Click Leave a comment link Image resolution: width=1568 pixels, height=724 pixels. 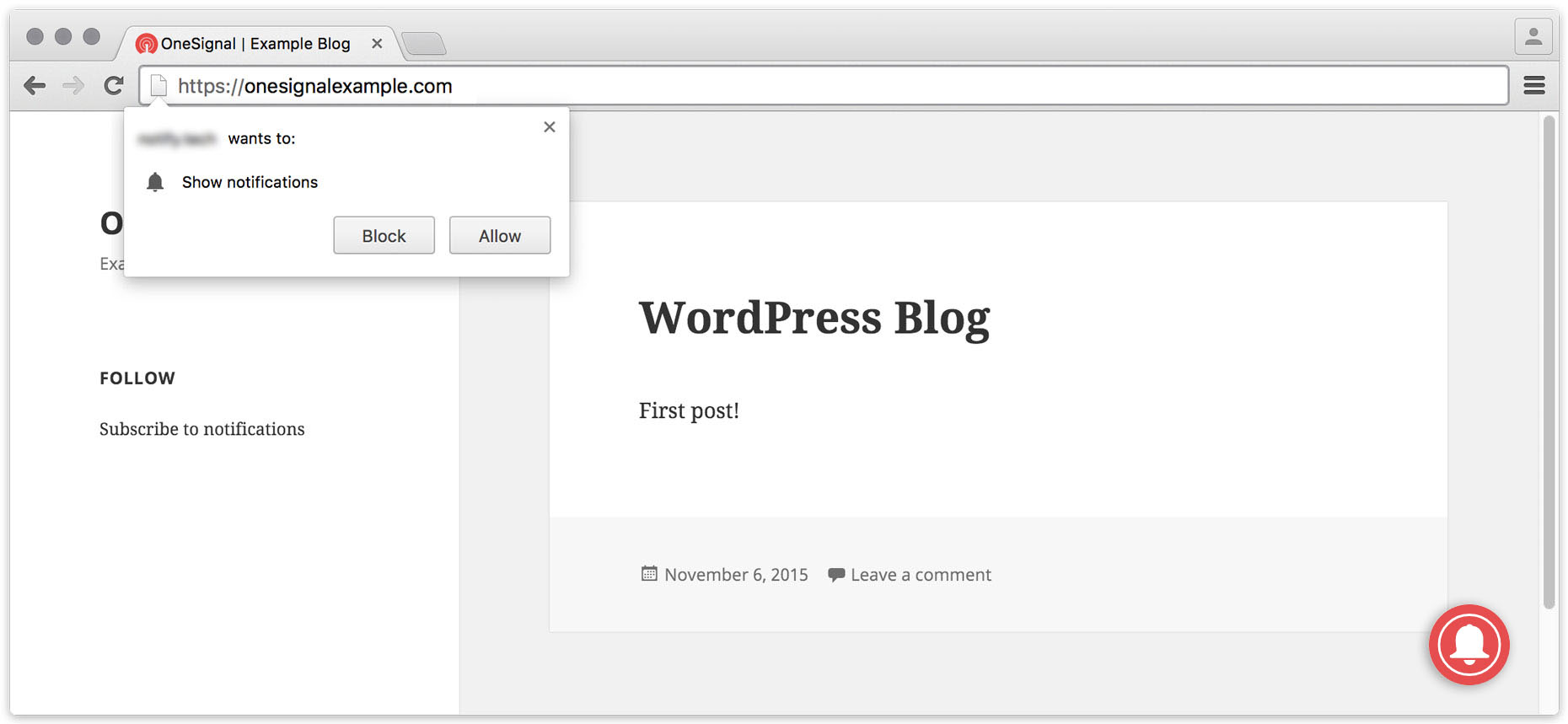(921, 575)
